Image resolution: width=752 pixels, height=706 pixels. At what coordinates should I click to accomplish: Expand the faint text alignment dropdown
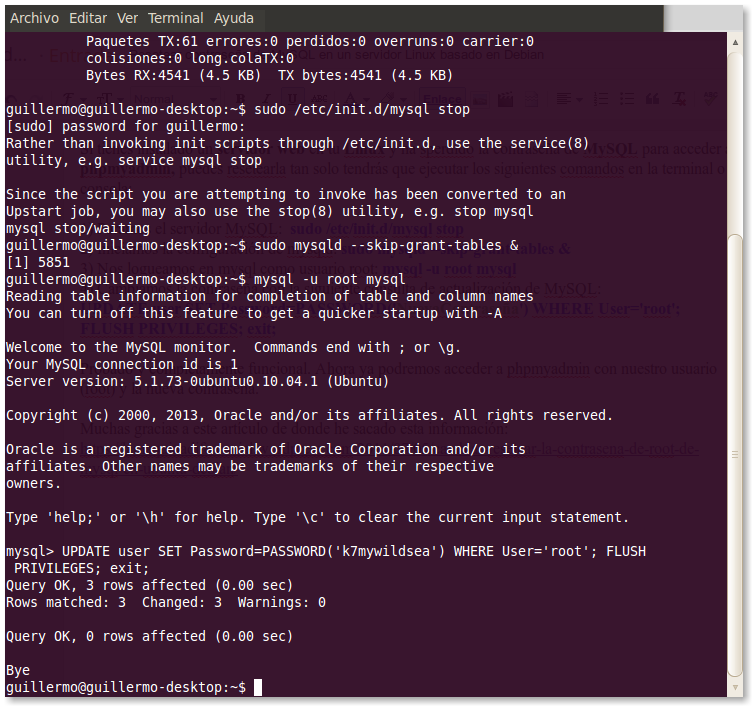(570, 99)
